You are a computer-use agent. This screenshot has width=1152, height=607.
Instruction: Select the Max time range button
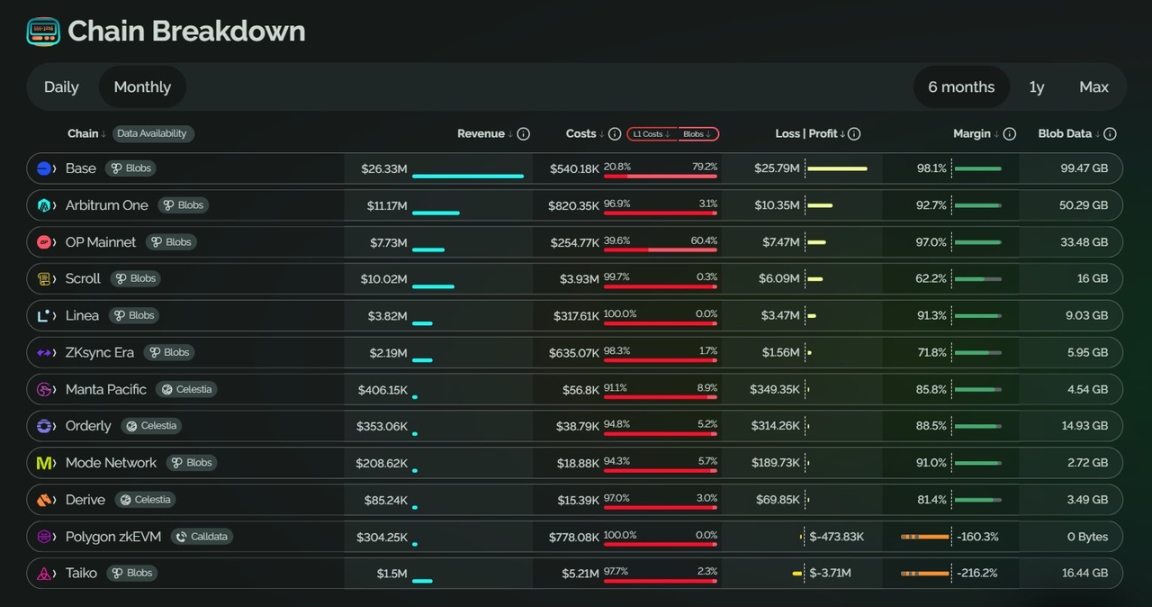[x=1093, y=87]
